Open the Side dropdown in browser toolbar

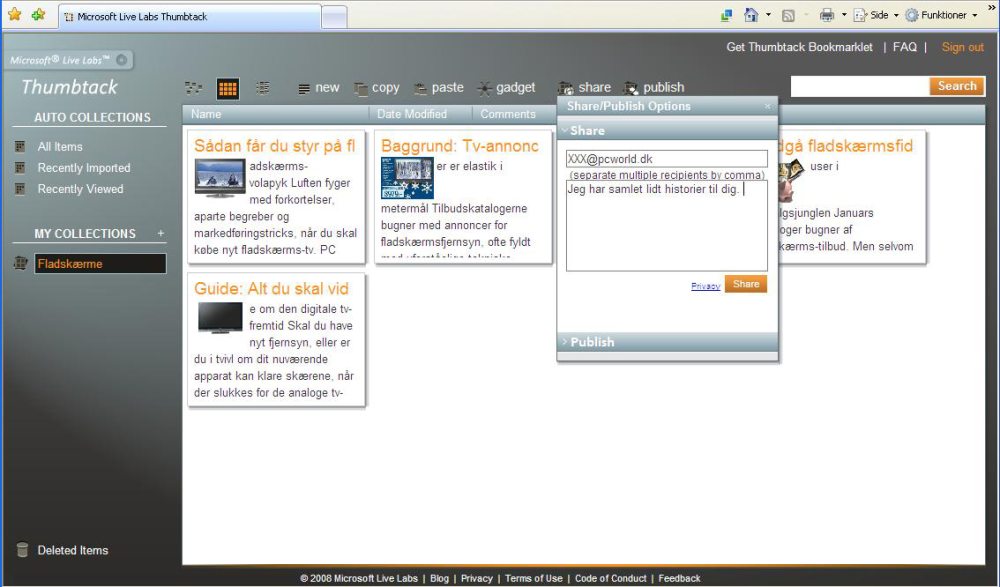tap(876, 15)
